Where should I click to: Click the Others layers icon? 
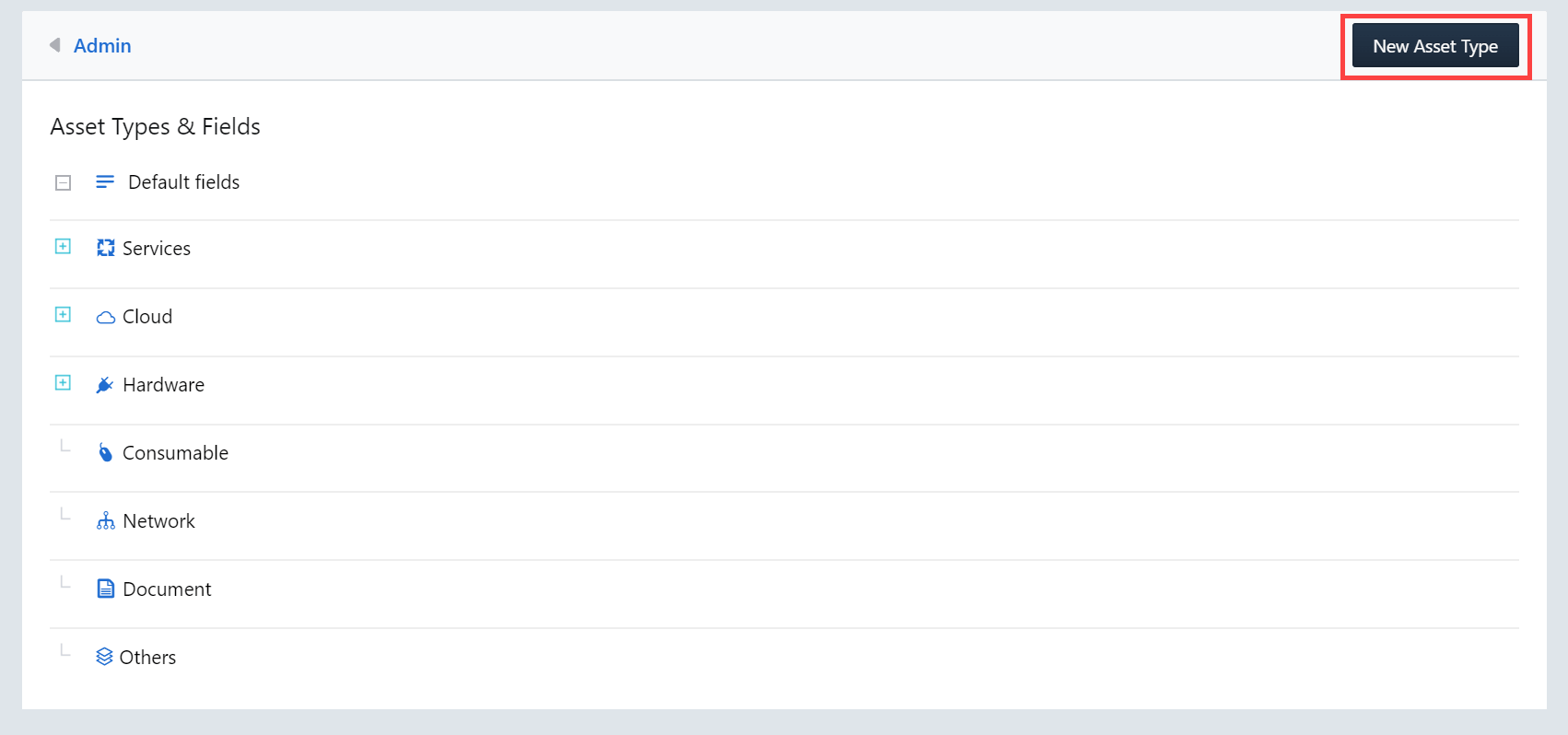tap(104, 656)
